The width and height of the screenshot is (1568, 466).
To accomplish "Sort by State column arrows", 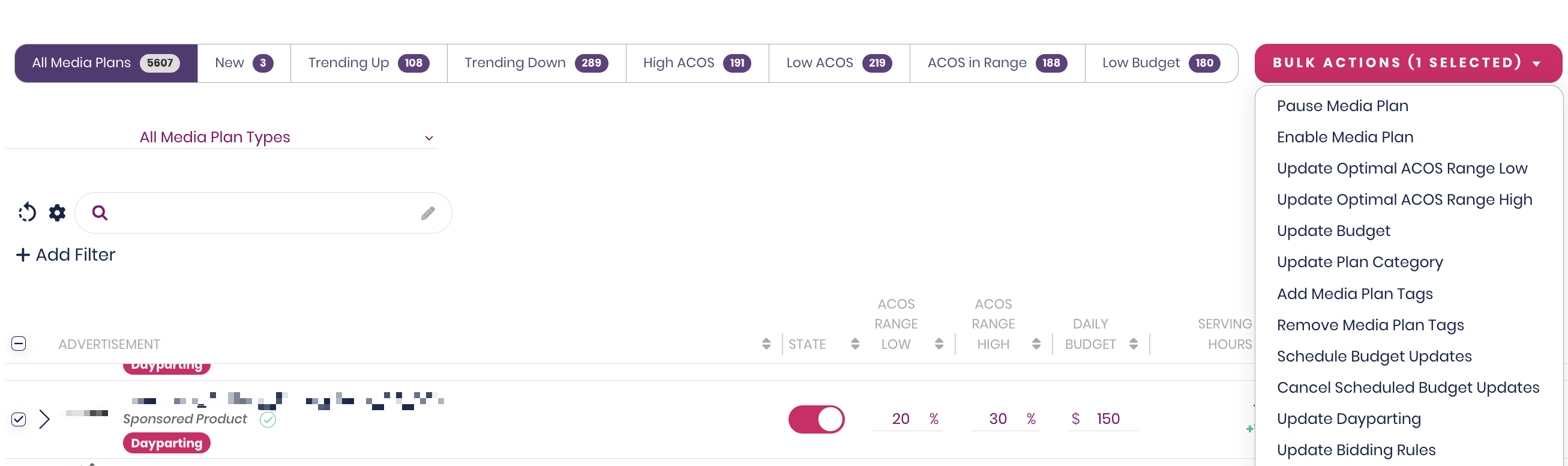I will [855, 344].
